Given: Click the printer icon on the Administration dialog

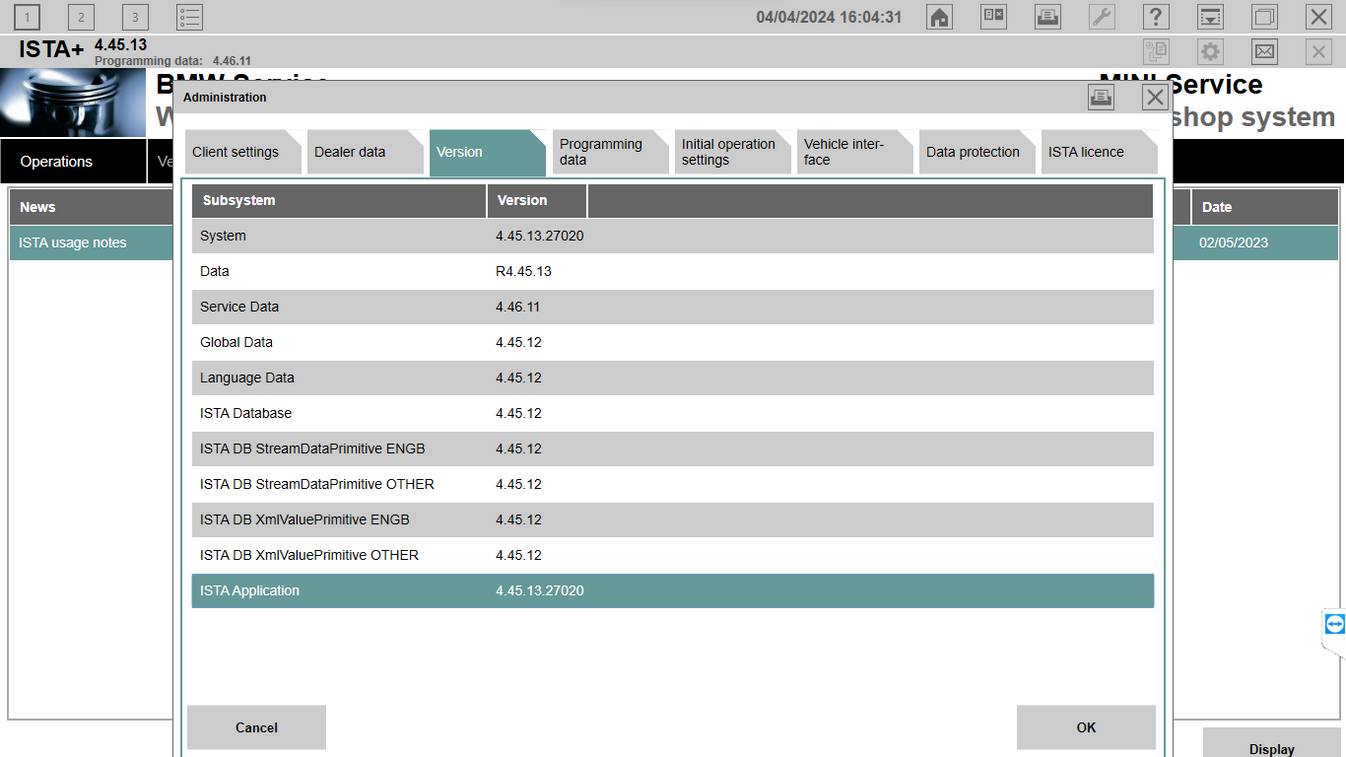Looking at the screenshot, I should pyautogui.click(x=1100, y=97).
